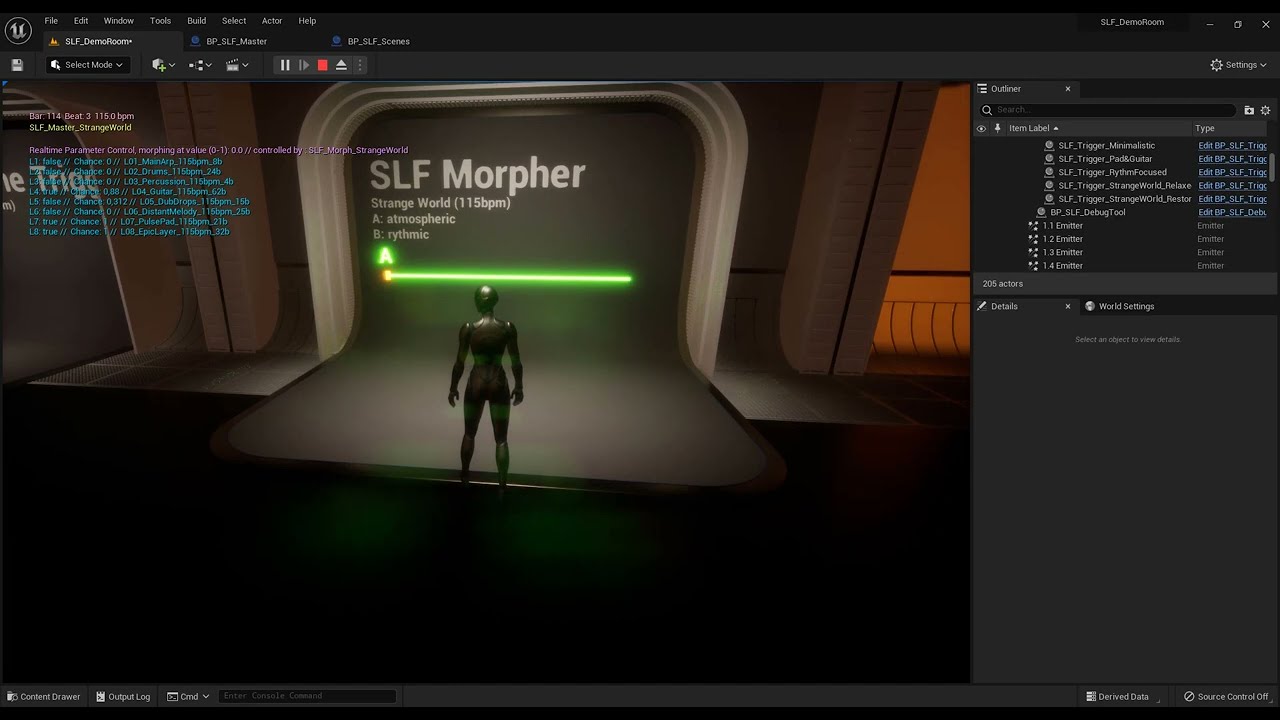
Task: Focus the console command input field
Action: (307, 696)
